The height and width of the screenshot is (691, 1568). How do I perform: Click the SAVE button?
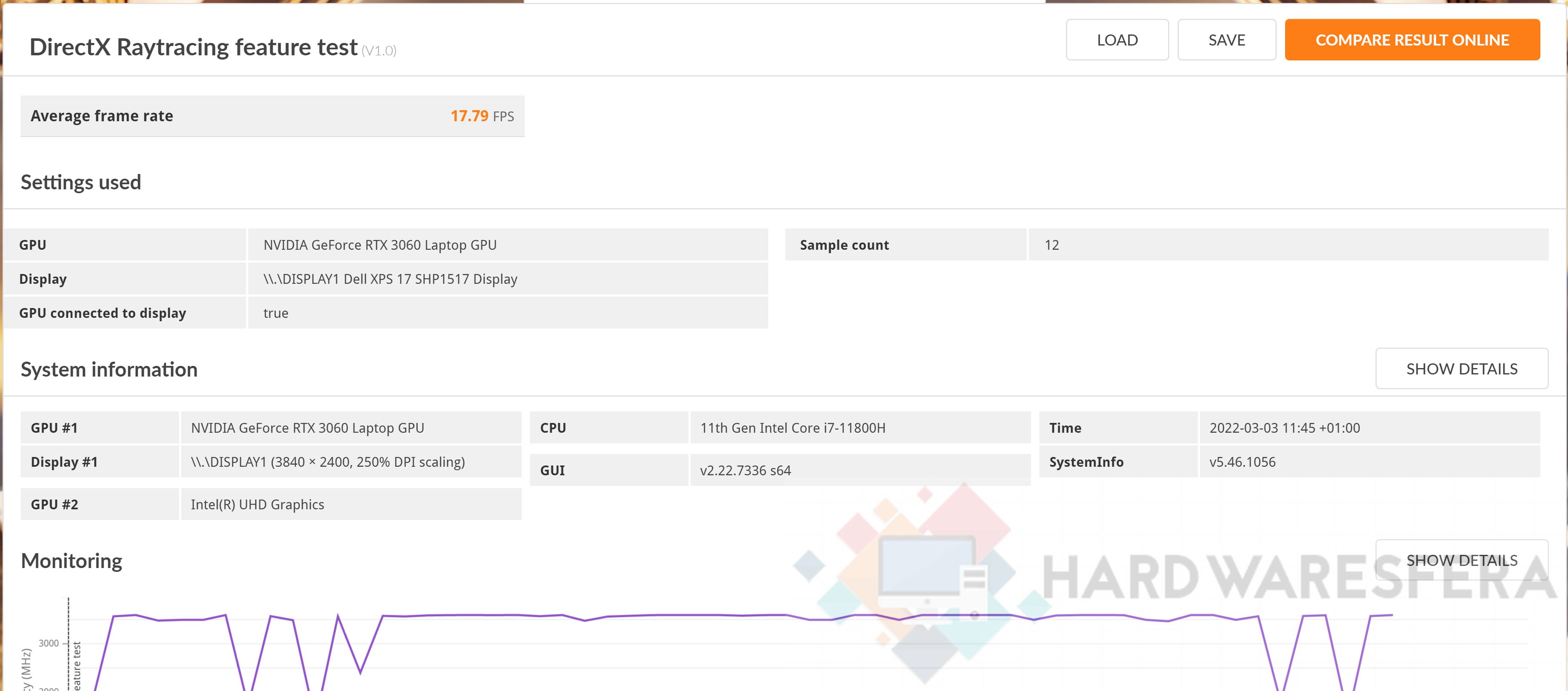click(1226, 40)
